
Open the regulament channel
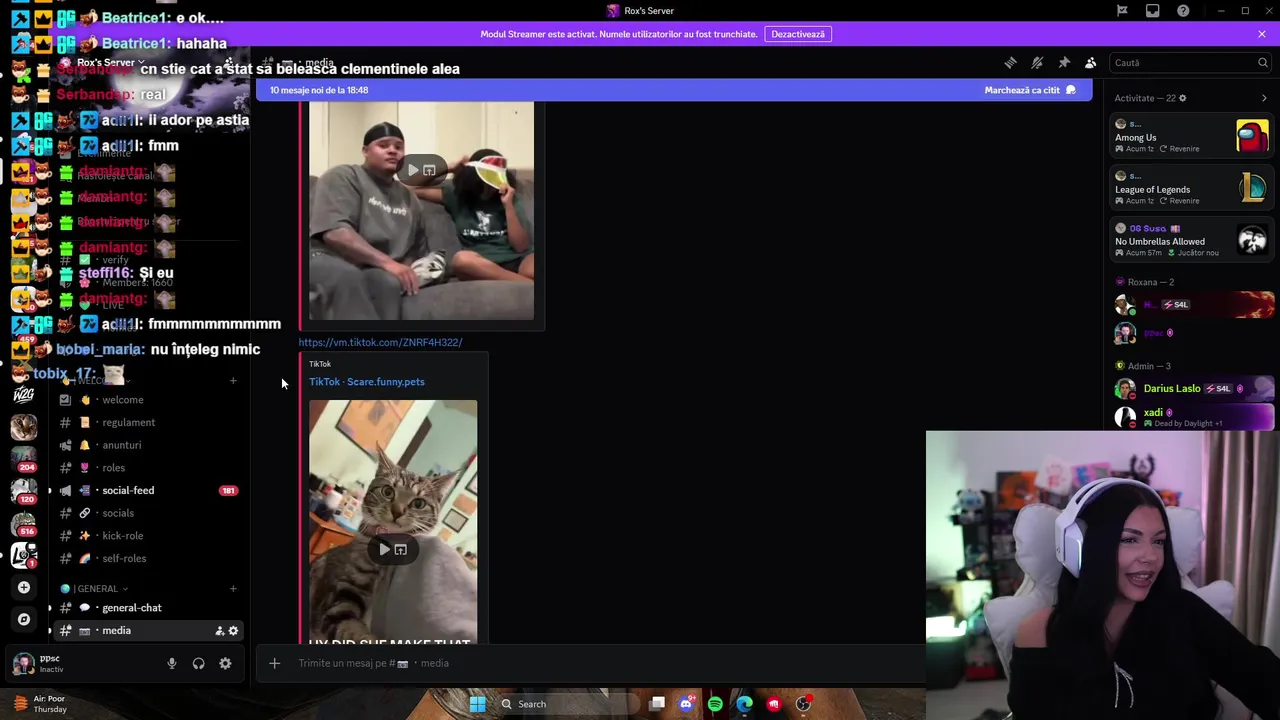128,422
